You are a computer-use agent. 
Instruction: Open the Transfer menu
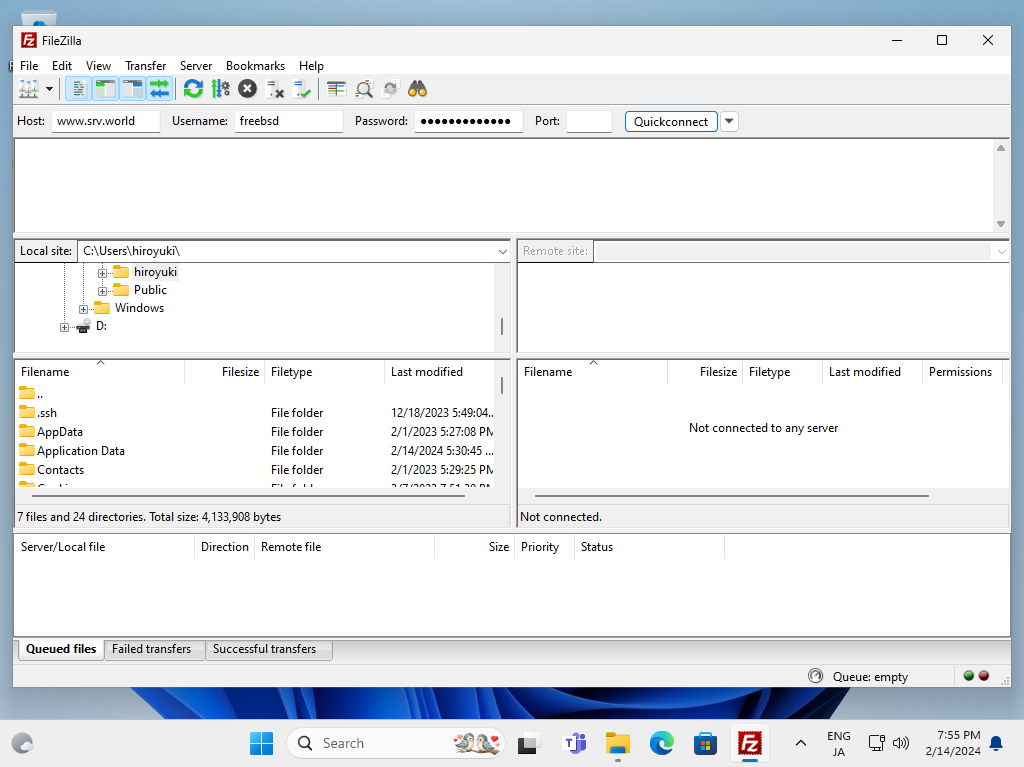146,66
